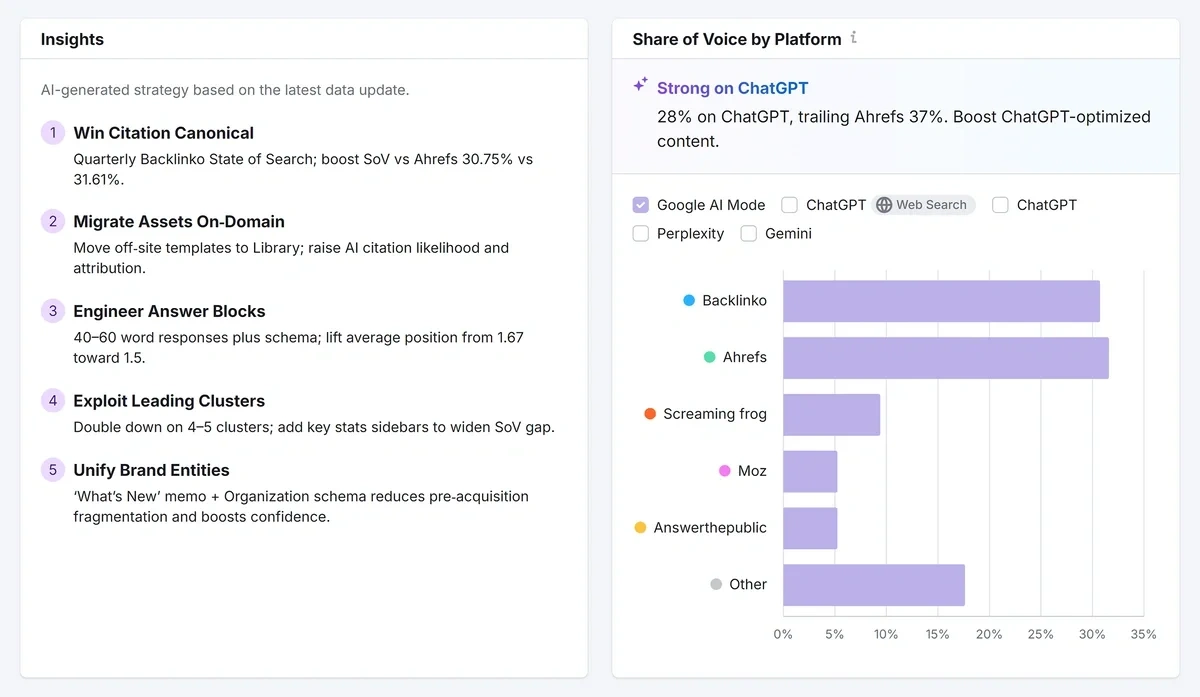Click the Backlinko bar in the chart
Viewport: 1200px width, 697px height.
point(941,301)
